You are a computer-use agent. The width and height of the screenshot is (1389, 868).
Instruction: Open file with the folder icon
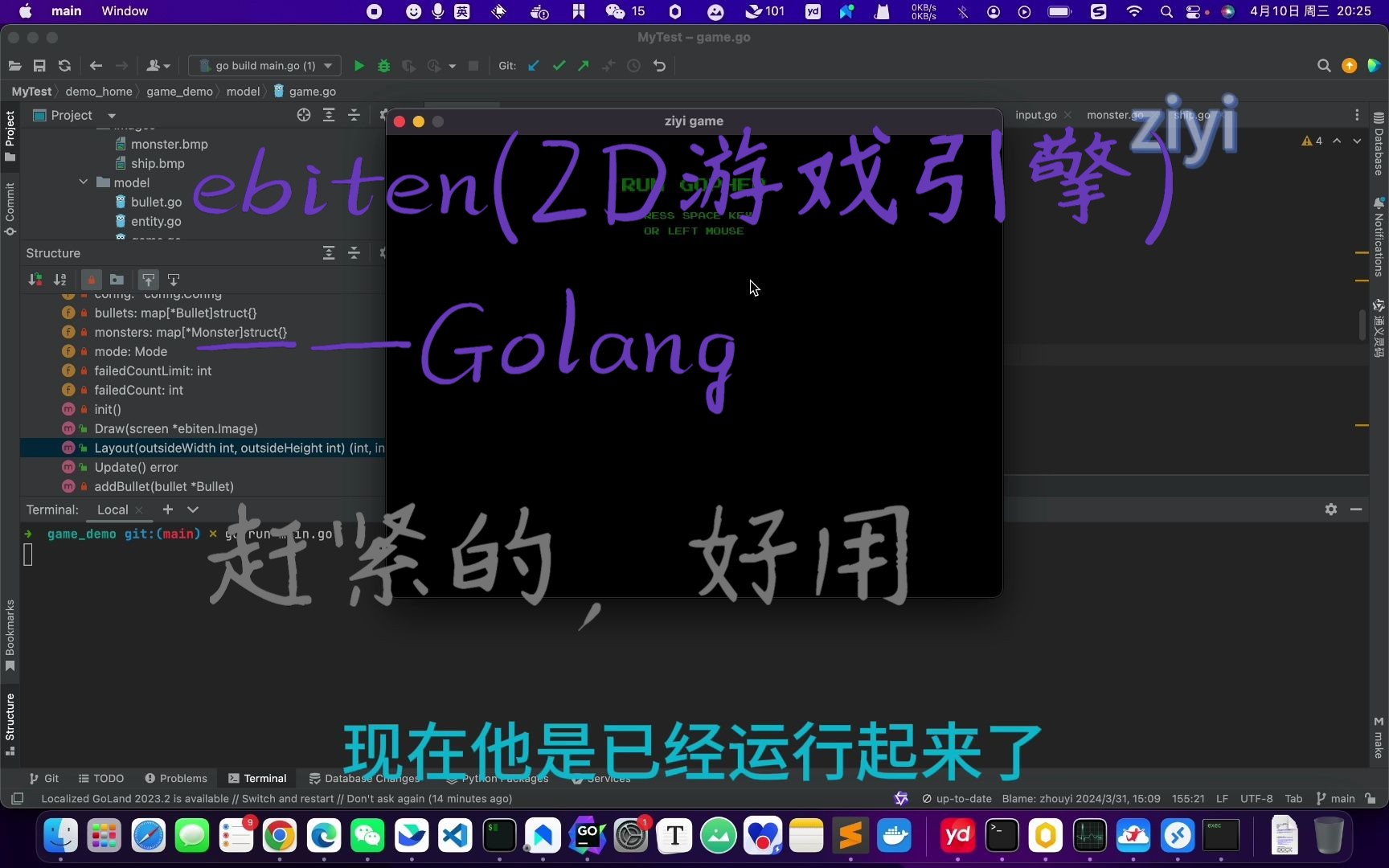[14, 66]
